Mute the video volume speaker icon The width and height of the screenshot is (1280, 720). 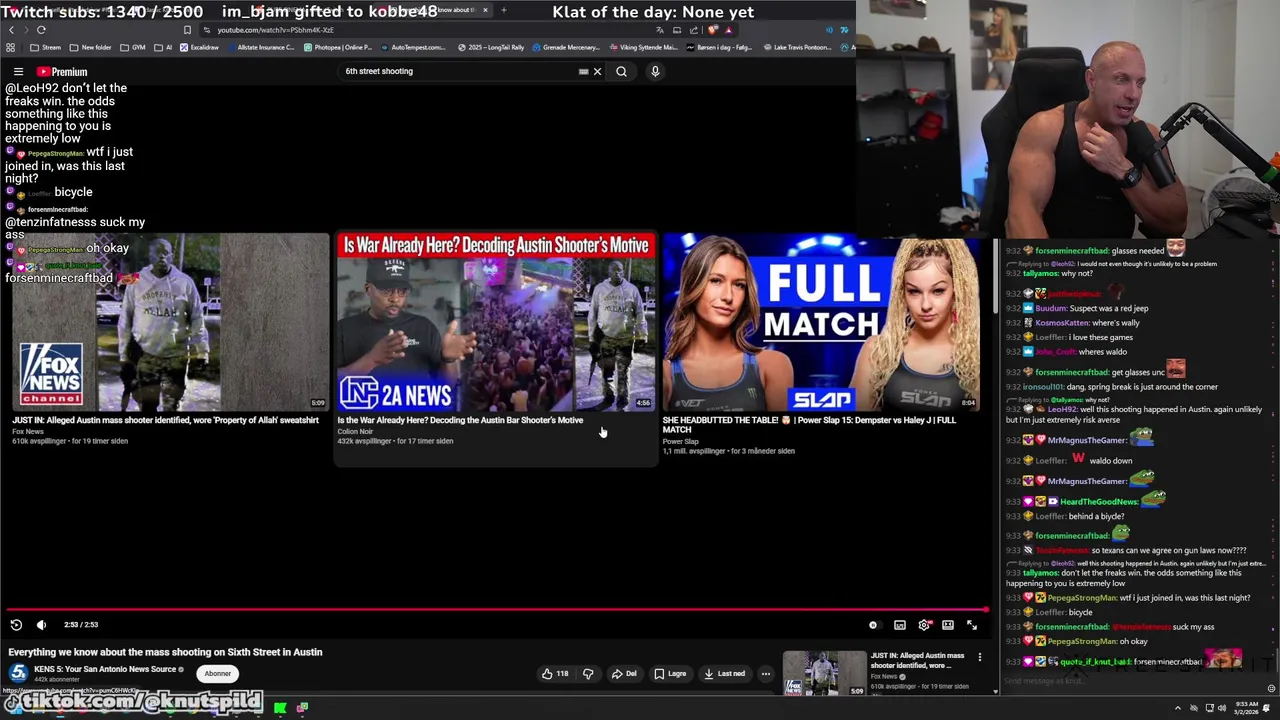click(x=41, y=625)
